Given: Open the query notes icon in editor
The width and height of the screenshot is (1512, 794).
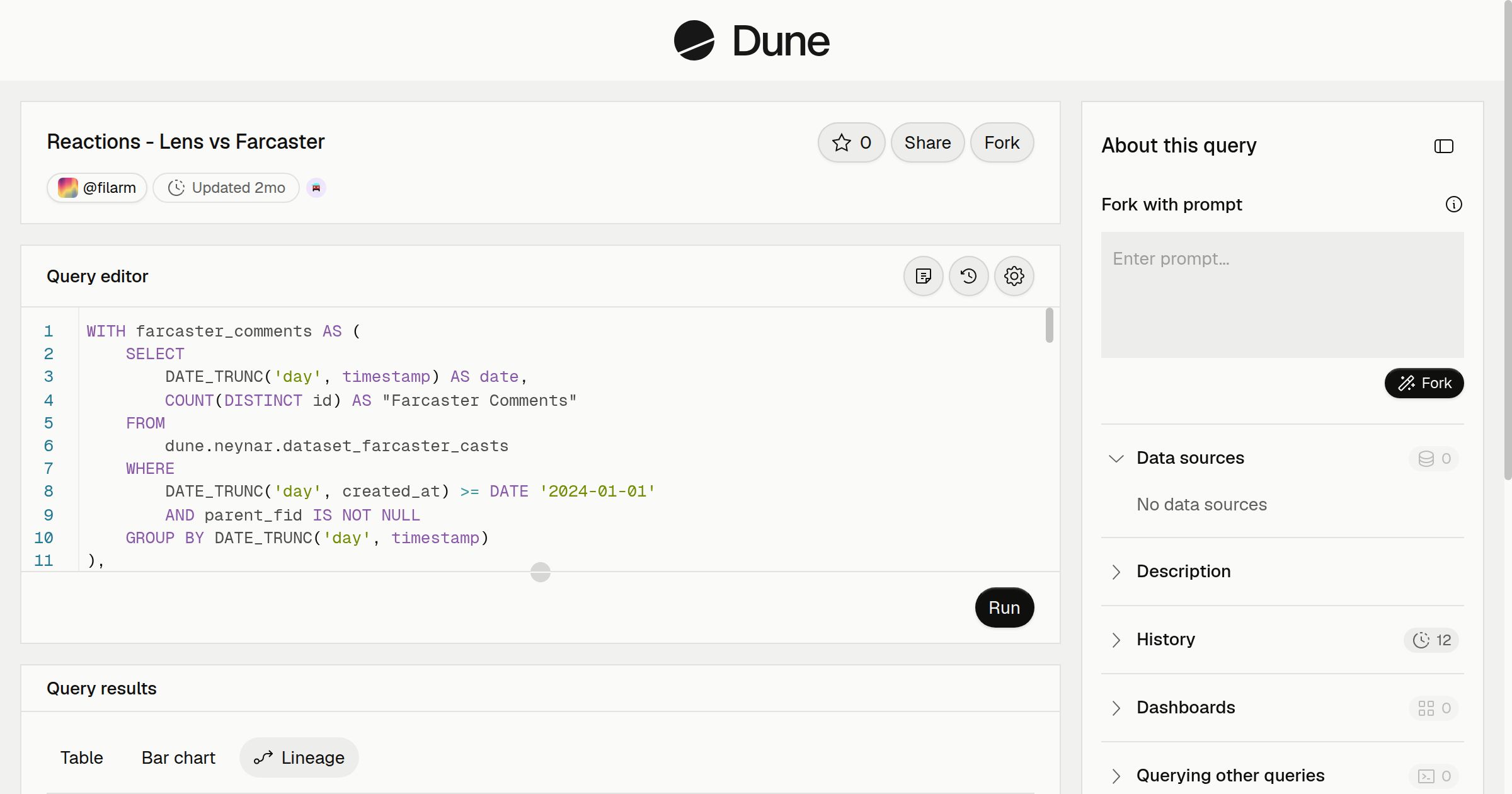Looking at the screenshot, I should tap(924, 276).
